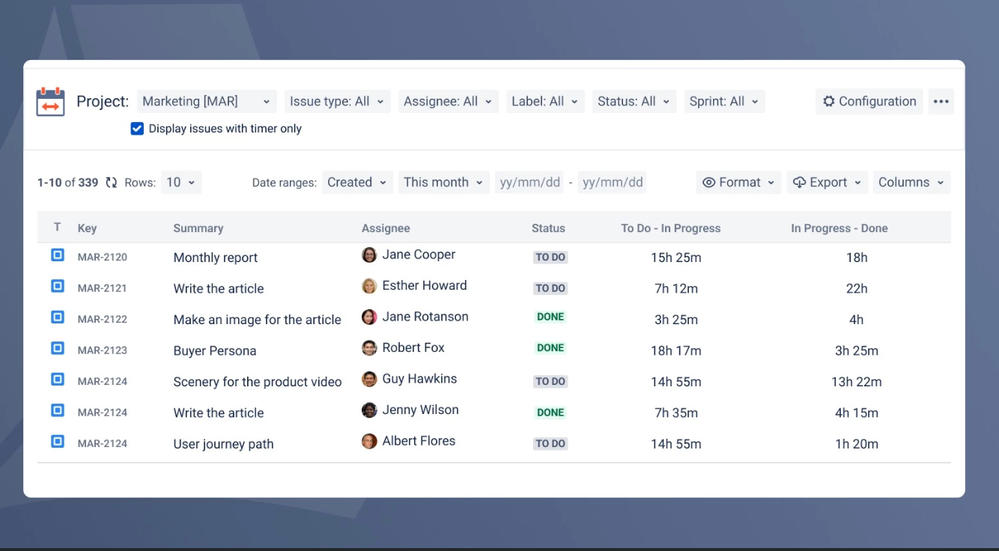999x551 pixels.
Task: Click User journey path summary
Action: (x=224, y=444)
